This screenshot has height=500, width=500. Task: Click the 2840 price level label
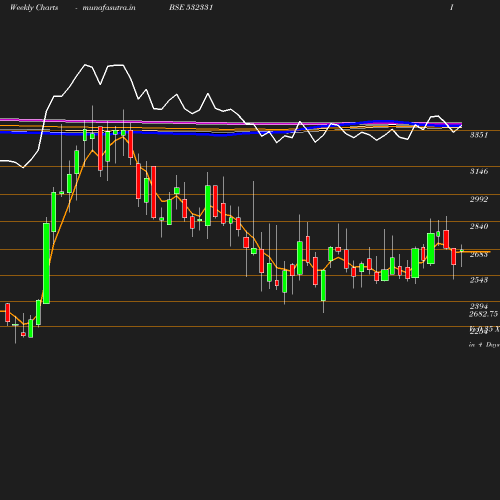[x=479, y=227]
